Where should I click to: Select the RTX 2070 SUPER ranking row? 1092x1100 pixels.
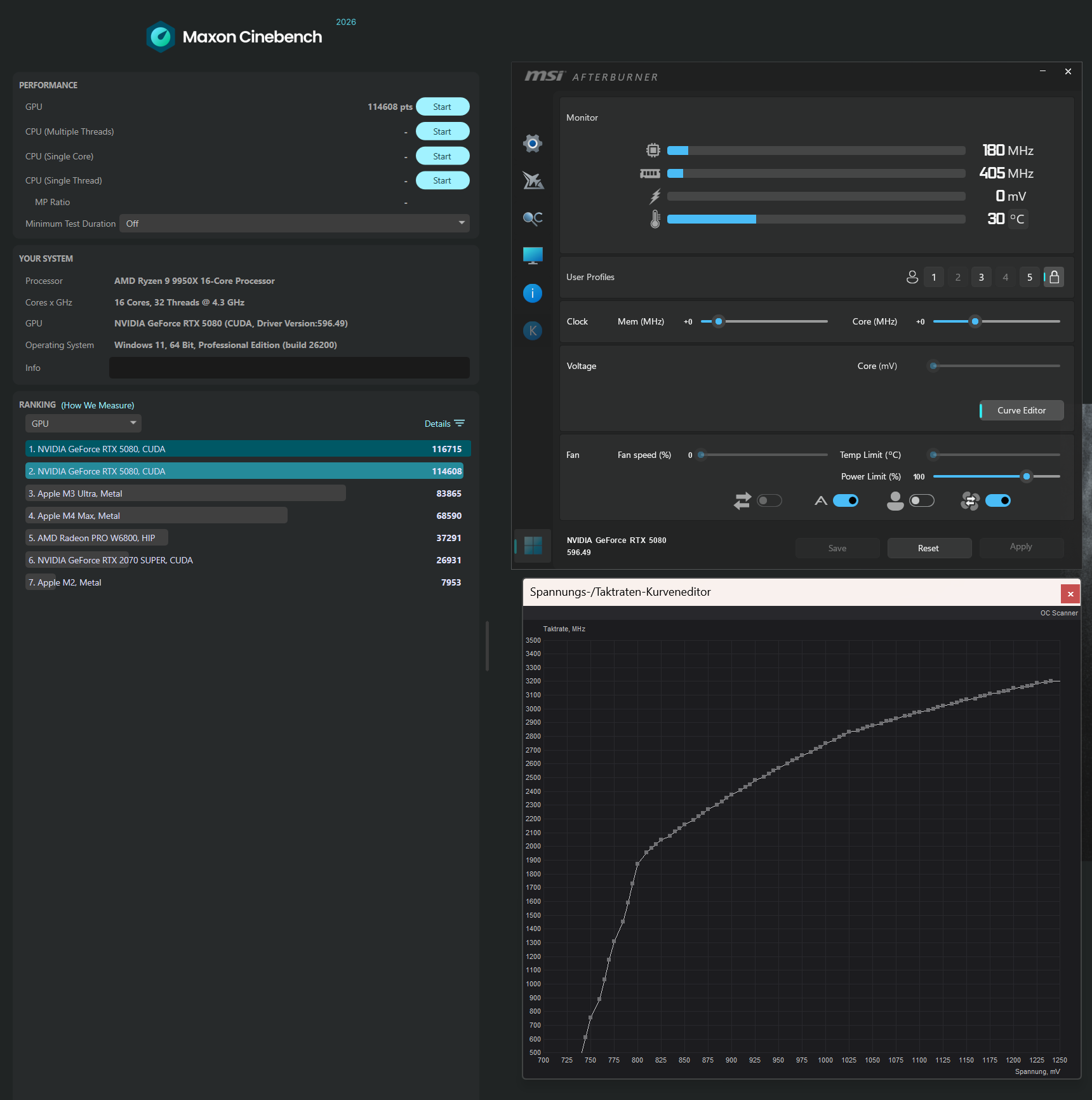pos(248,560)
